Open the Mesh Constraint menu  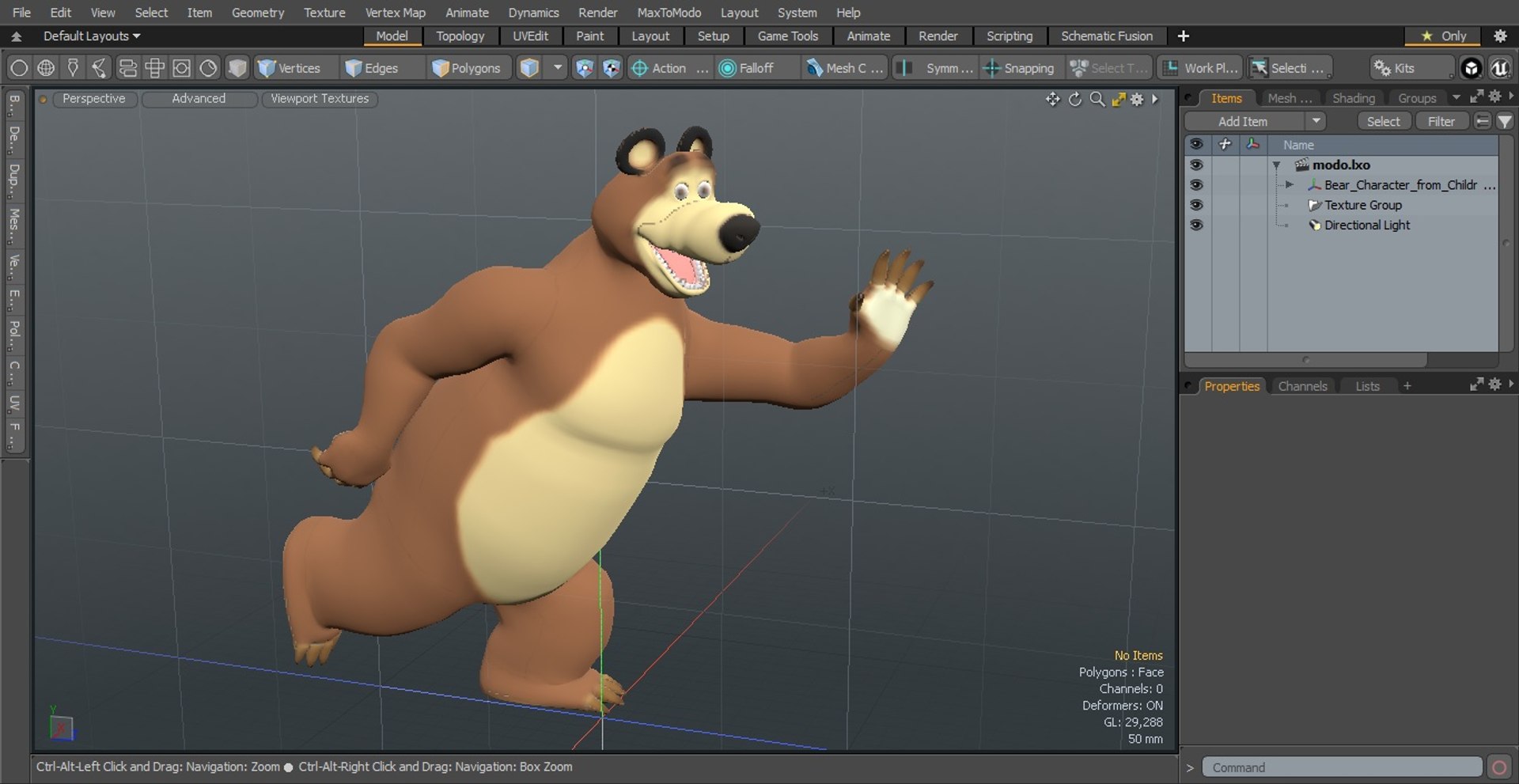(x=845, y=68)
